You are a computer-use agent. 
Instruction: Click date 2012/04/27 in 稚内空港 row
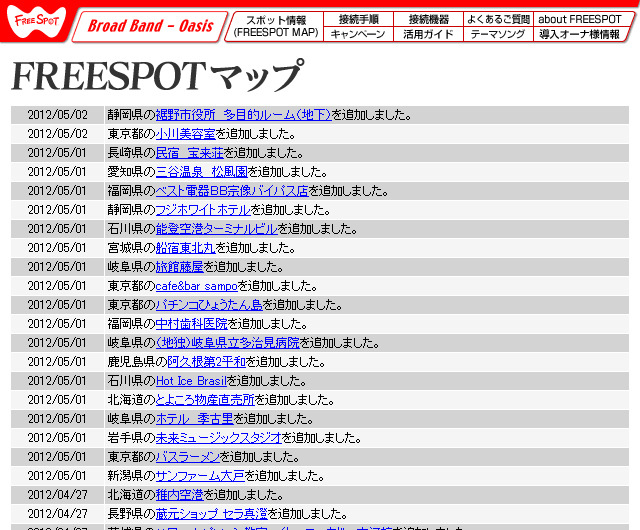click(x=58, y=494)
